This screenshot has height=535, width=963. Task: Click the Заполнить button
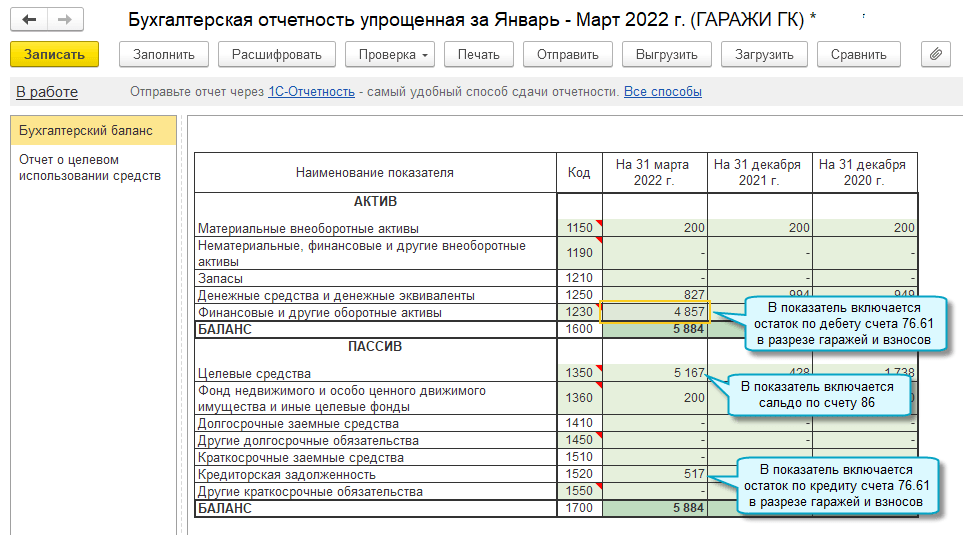click(164, 55)
